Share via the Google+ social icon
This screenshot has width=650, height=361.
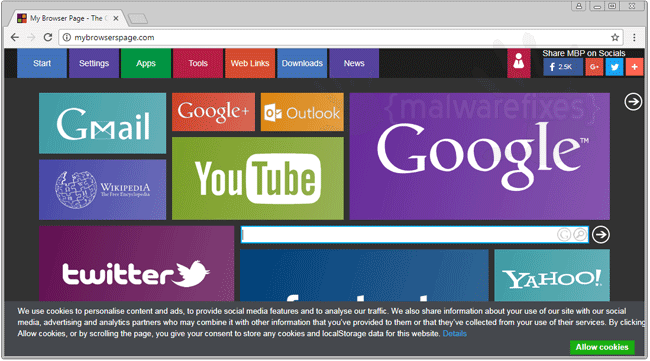tap(594, 67)
